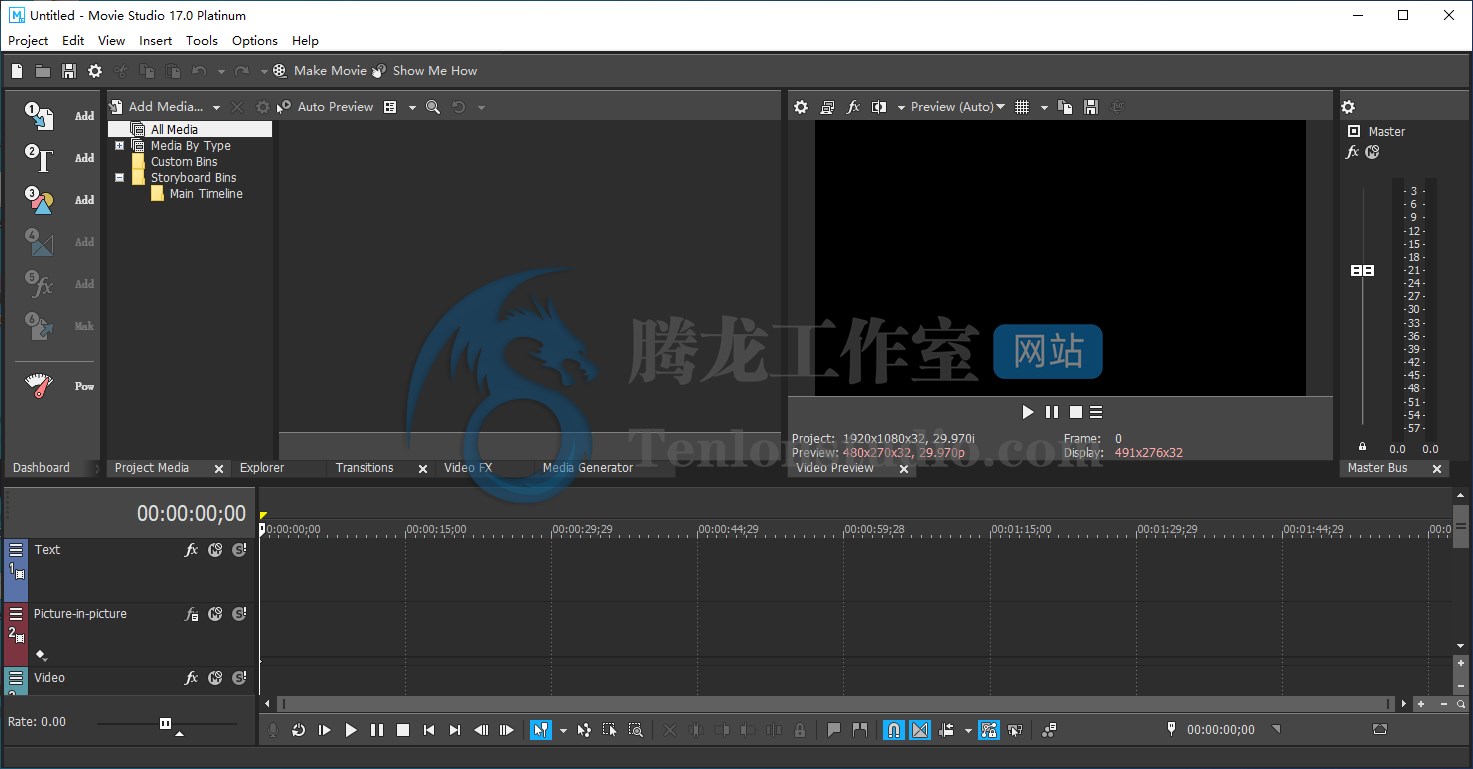Image resolution: width=1473 pixels, height=769 pixels.
Task: Click dashboard step 3 Add shapes icon
Action: (x=39, y=200)
